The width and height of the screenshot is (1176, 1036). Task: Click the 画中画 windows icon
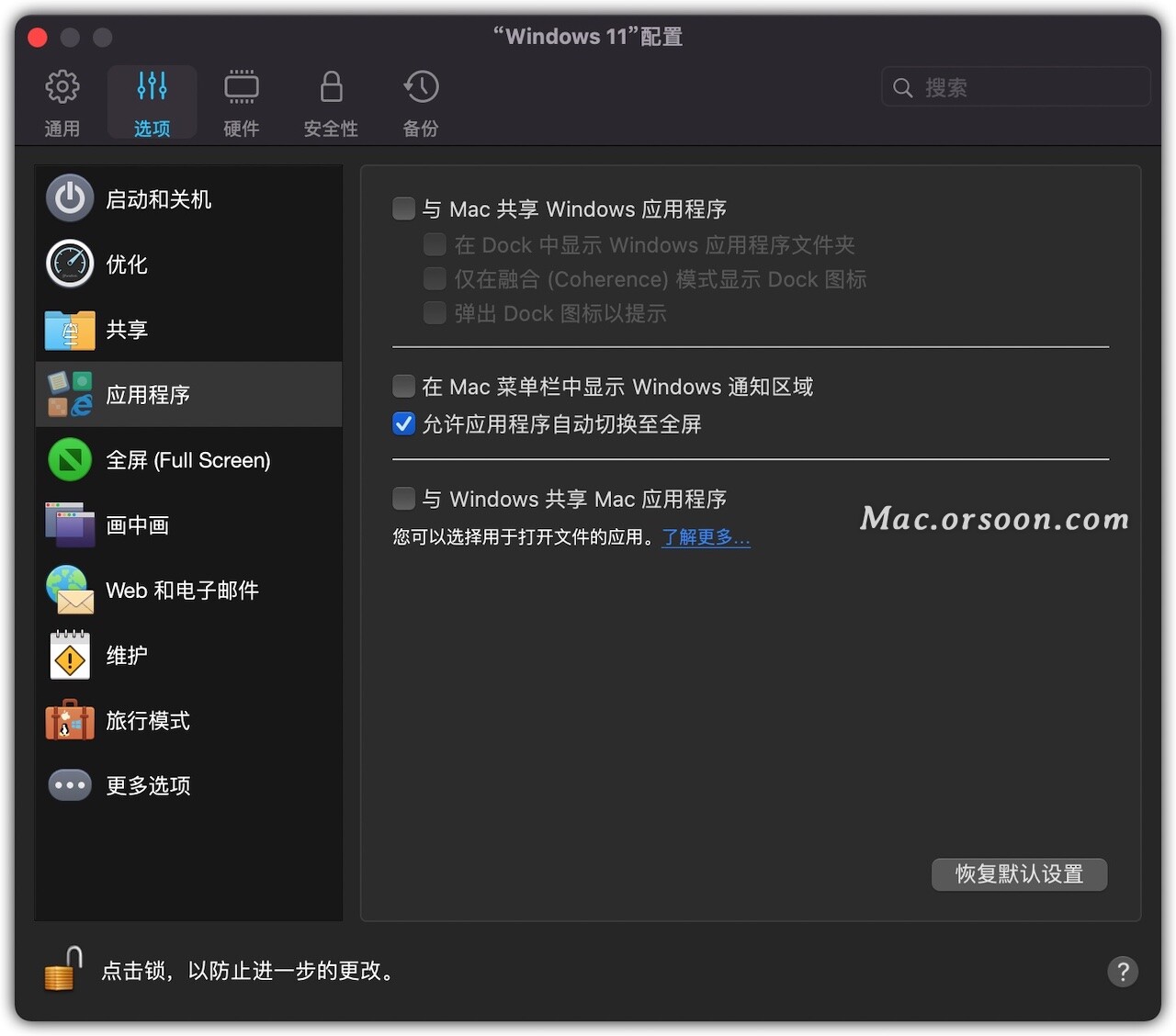(x=70, y=524)
